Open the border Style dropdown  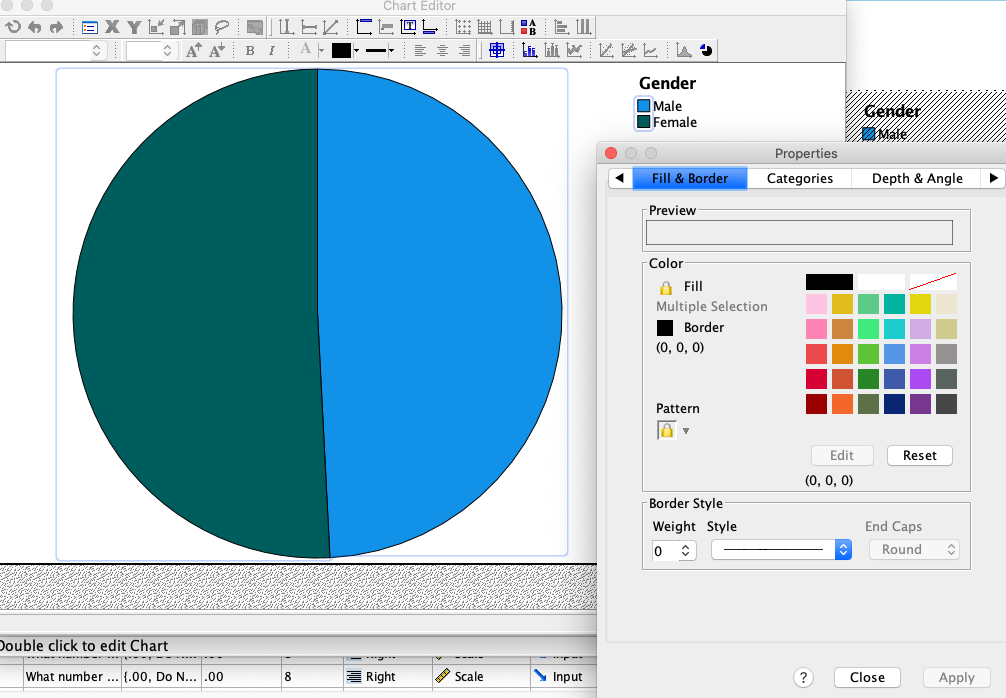point(781,550)
